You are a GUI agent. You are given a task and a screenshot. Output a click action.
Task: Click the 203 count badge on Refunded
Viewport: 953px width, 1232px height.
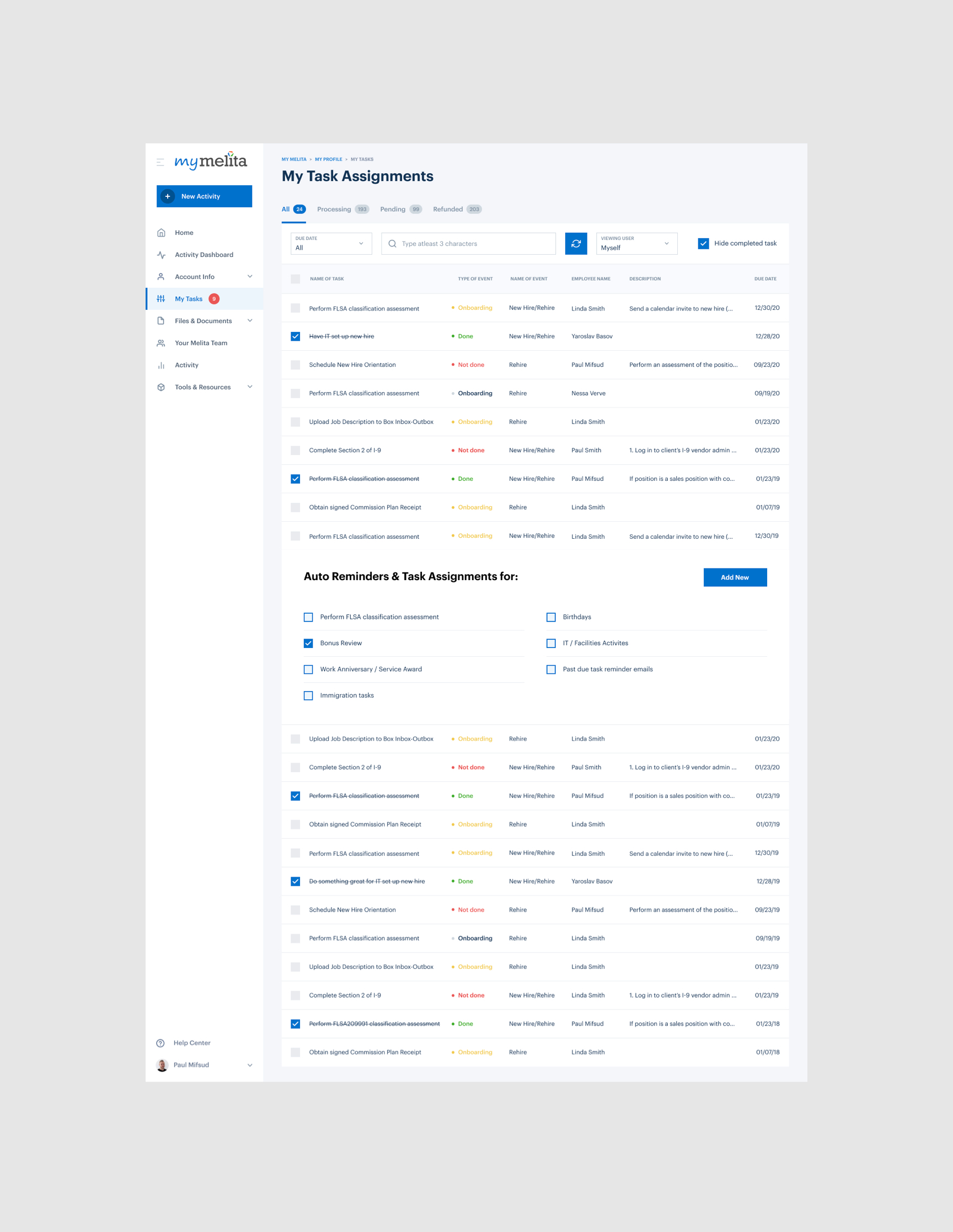point(474,209)
